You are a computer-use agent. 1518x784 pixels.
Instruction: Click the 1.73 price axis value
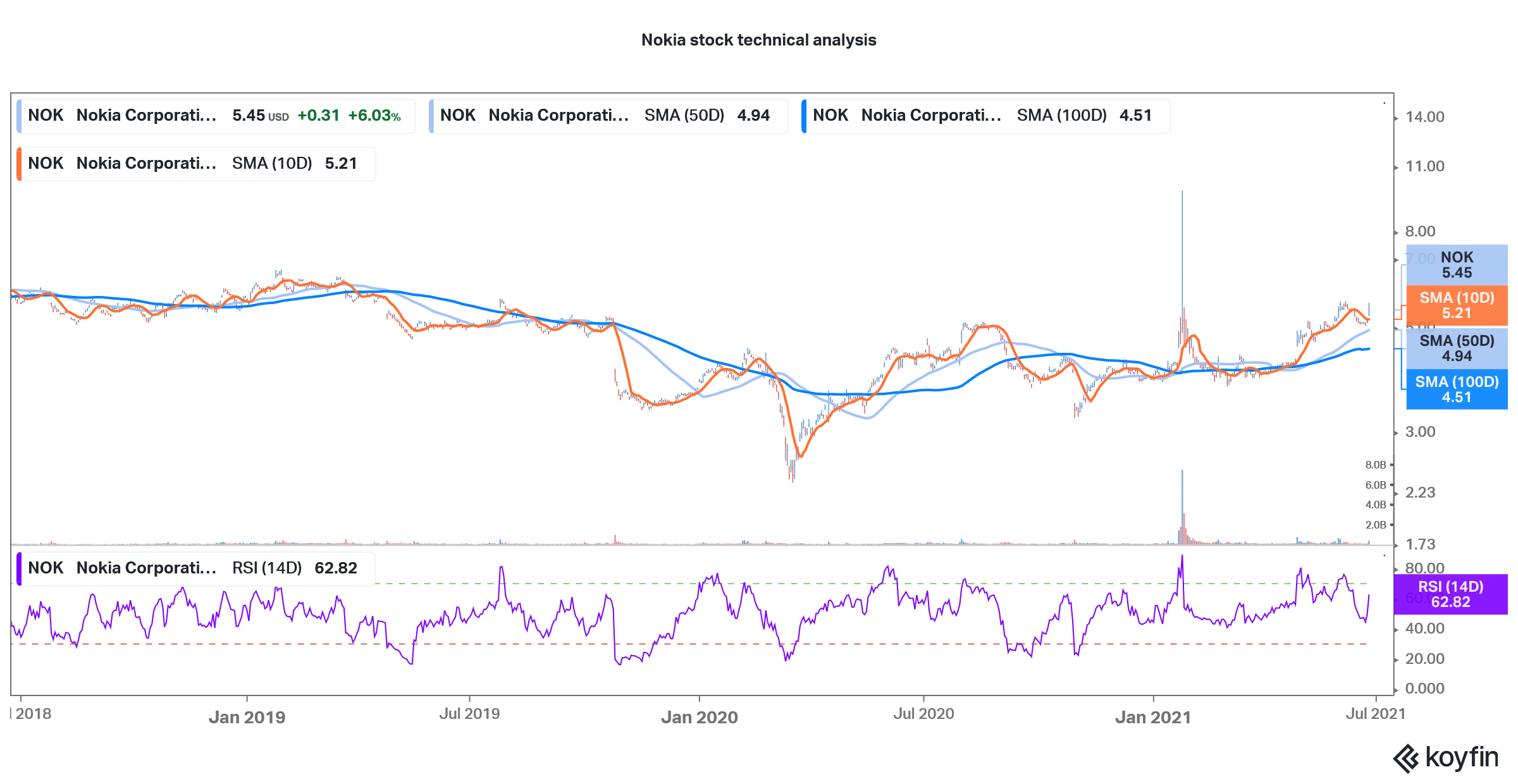pyautogui.click(x=1420, y=544)
